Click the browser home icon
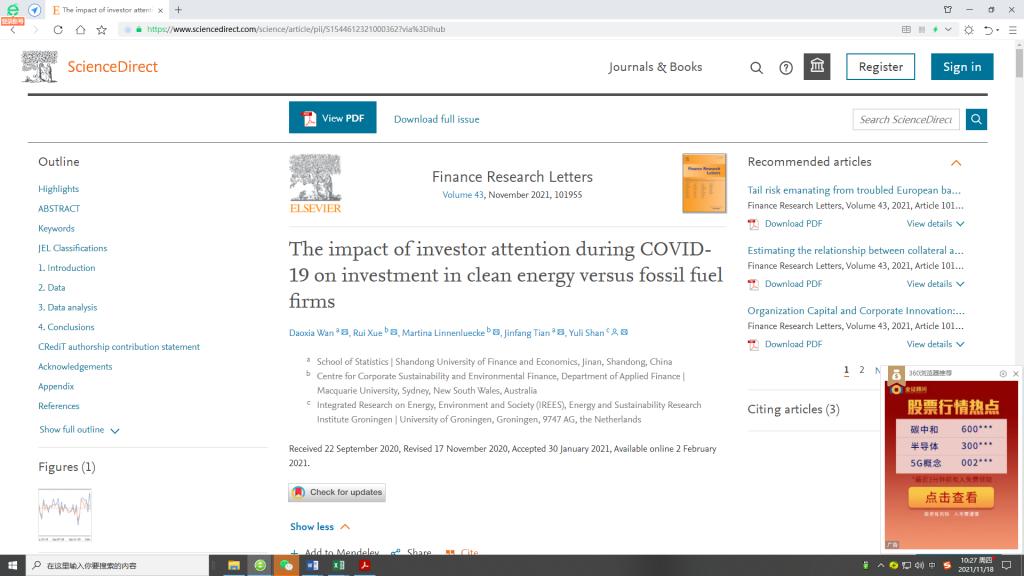 pos(80,30)
